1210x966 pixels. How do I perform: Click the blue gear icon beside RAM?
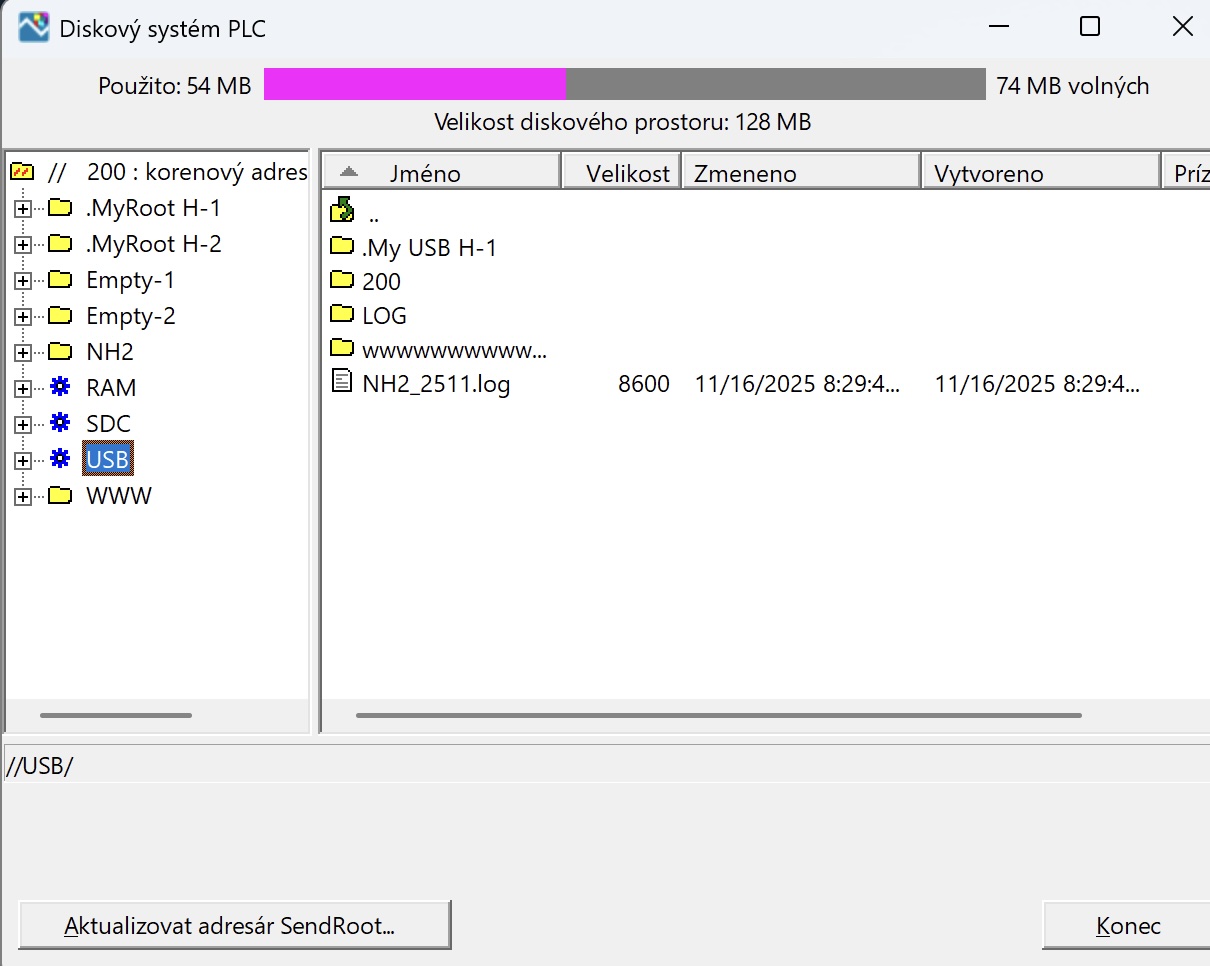click(x=60, y=388)
